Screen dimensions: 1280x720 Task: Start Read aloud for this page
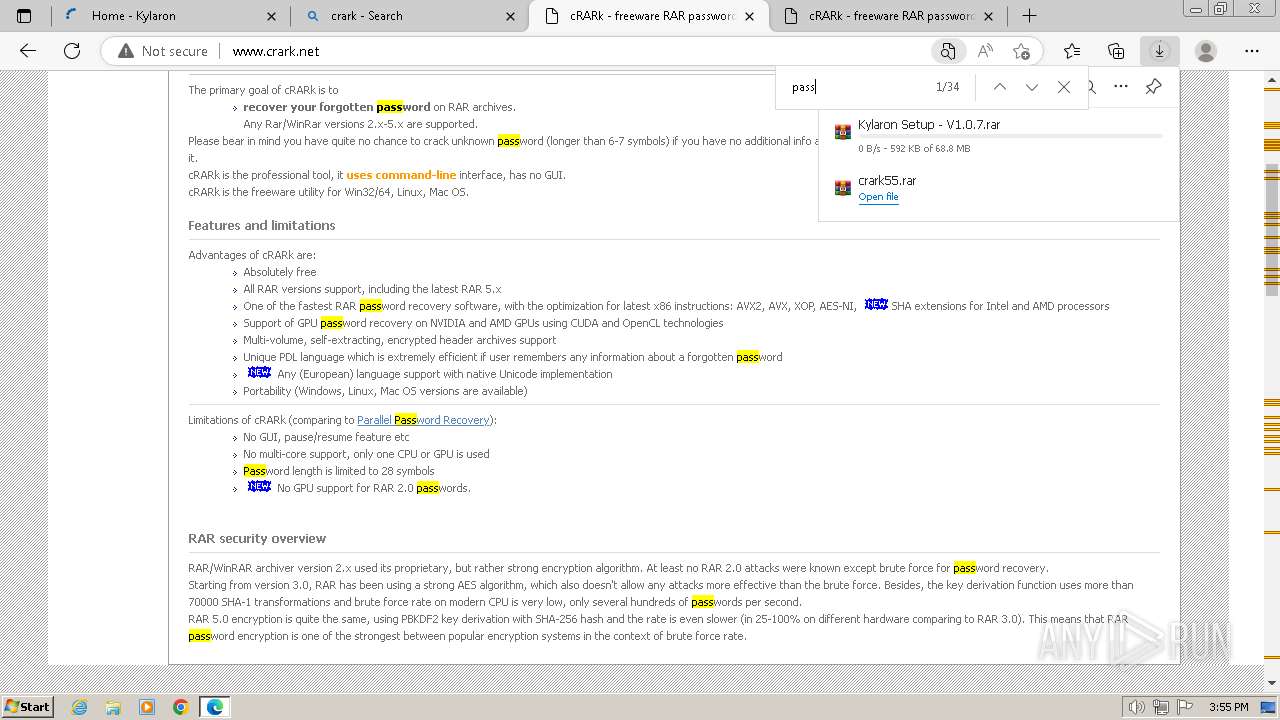point(985,51)
